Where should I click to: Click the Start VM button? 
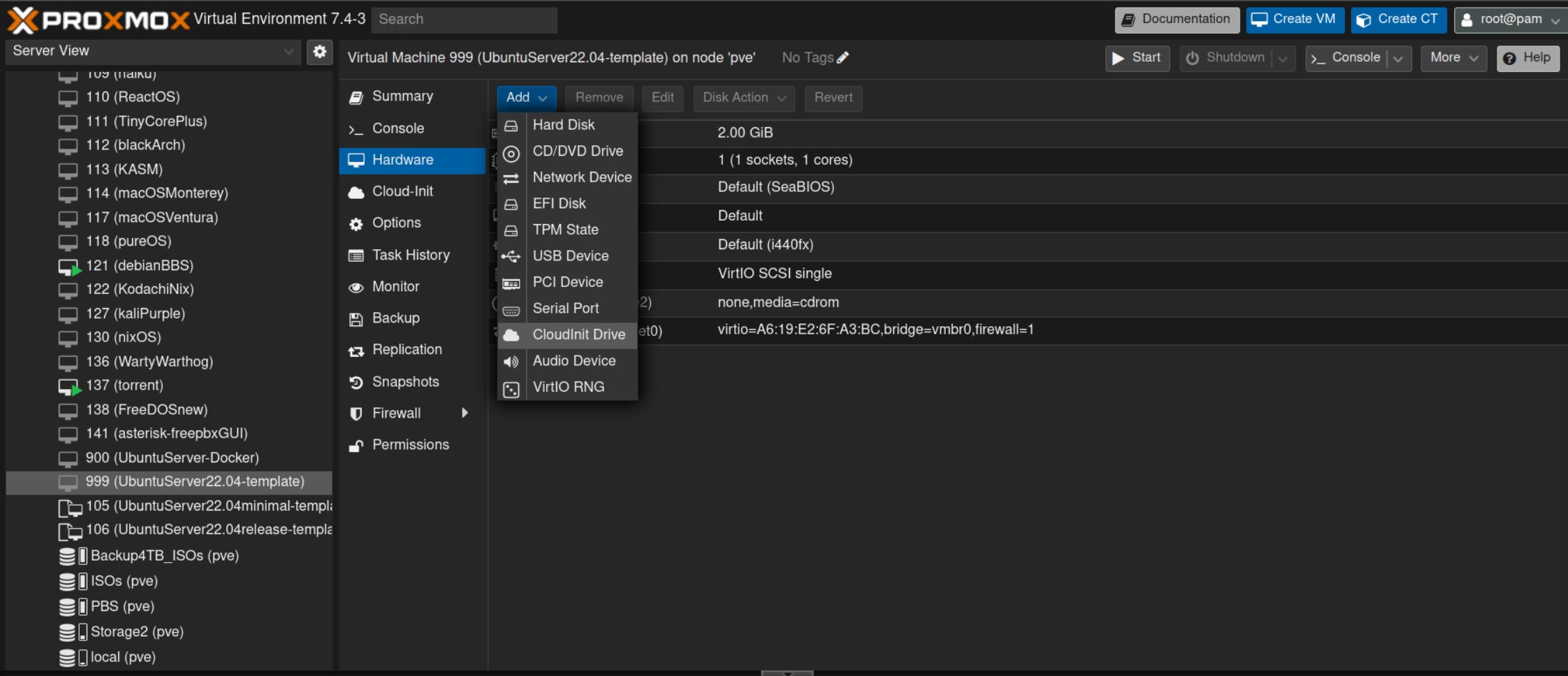click(x=1137, y=58)
